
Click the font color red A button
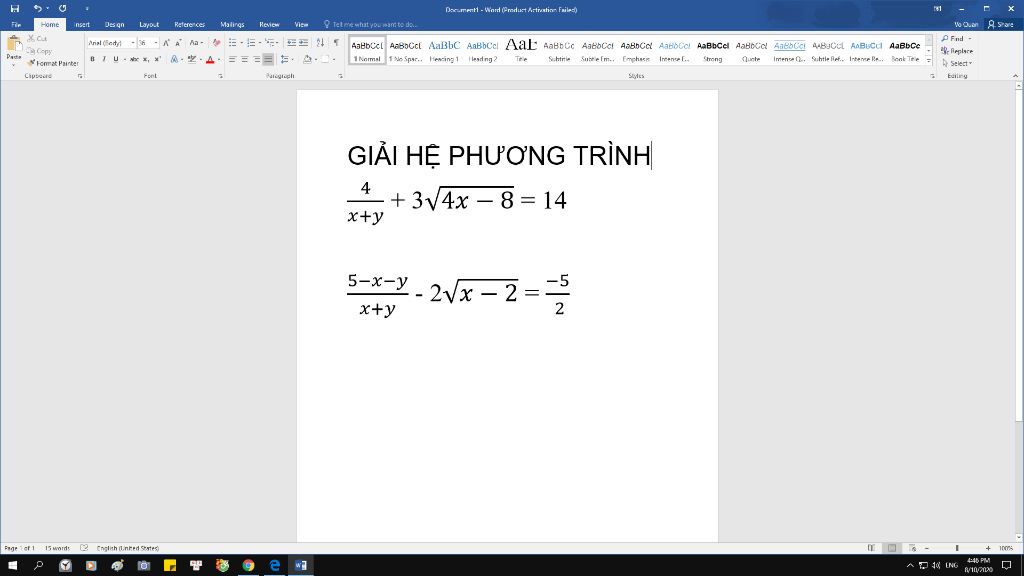click(210, 59)
